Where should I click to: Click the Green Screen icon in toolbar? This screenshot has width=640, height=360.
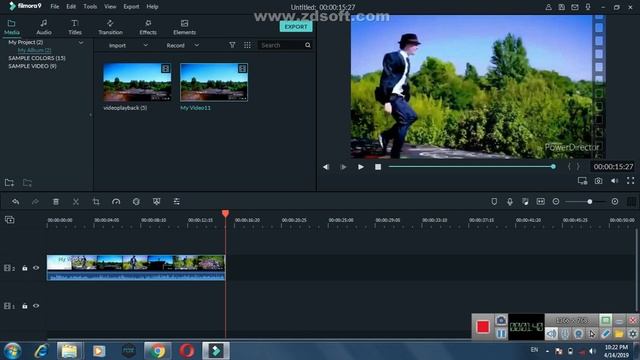pyautogui.click(x=156, y=202)
